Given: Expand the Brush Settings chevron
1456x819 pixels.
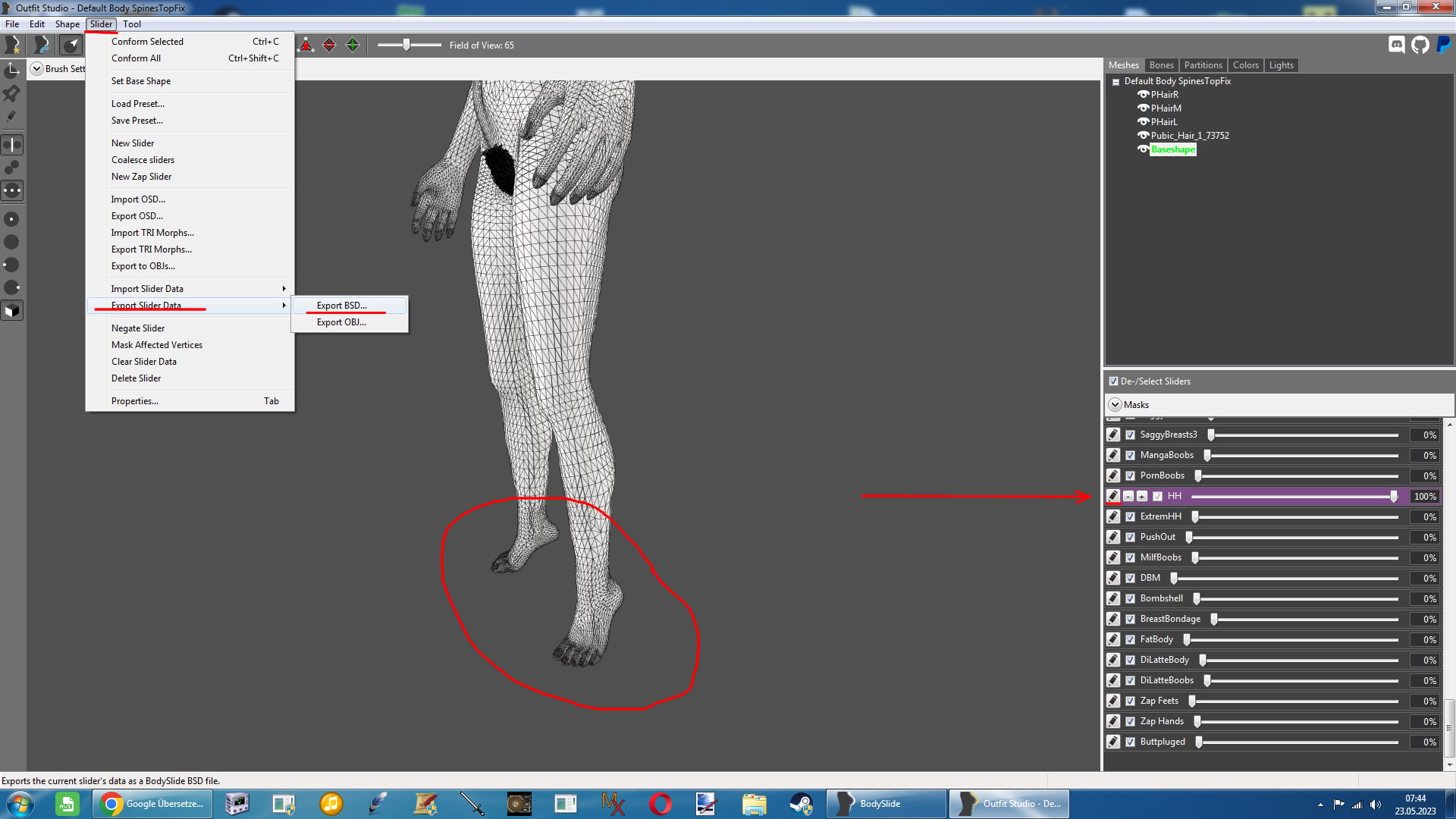Looking at the screenshot, I should click(x=36, y=68).
